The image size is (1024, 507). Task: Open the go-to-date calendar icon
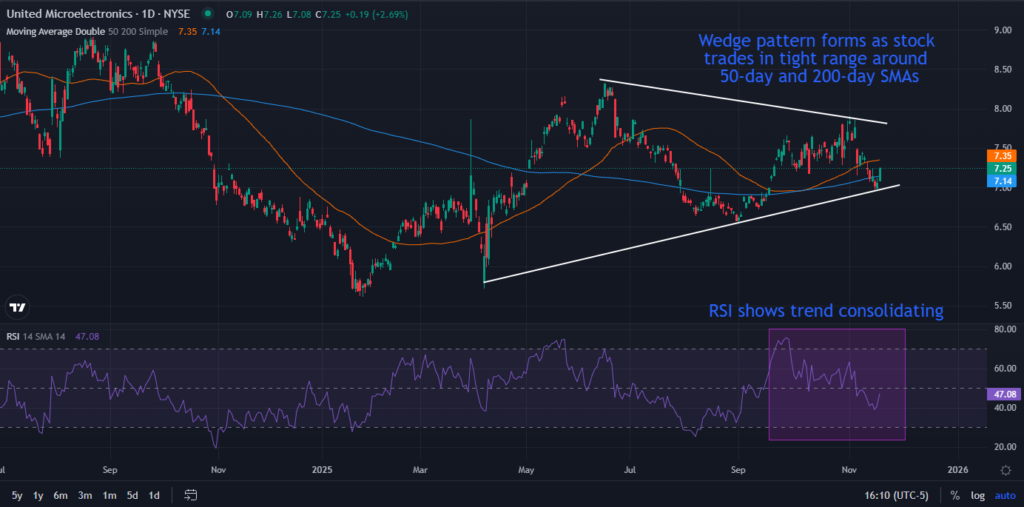[x=190, y=495]
